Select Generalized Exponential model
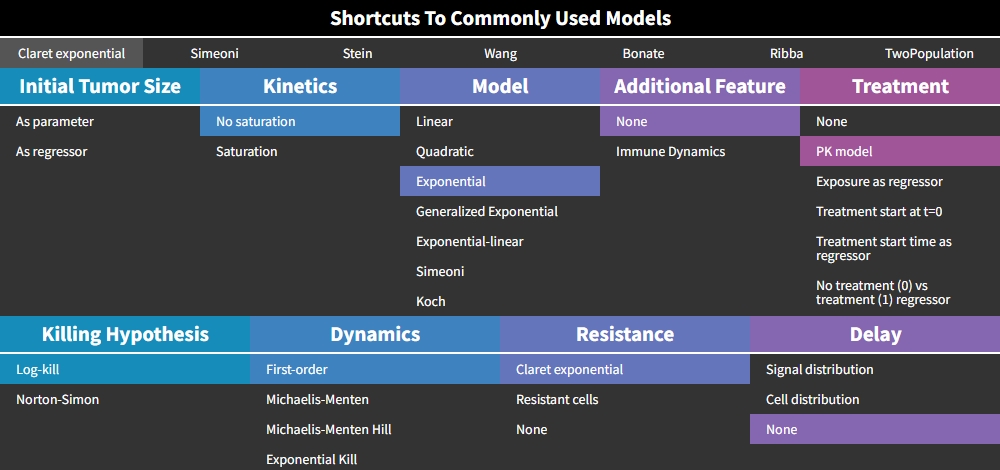Screen dimensions: 1000x470 click(x=487, y=211)
